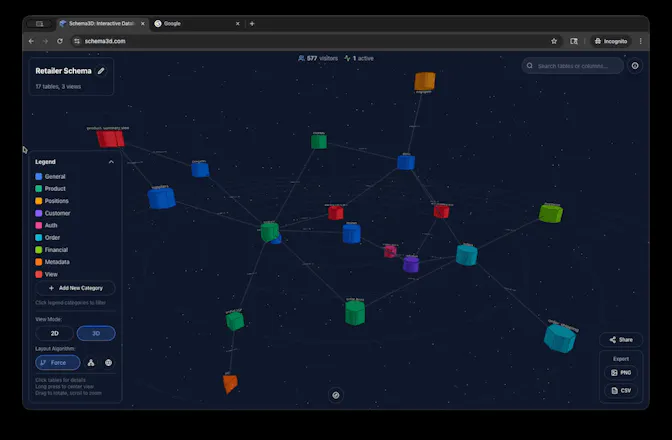Open the browser side panel icon
This screenshot has width=672, height=440.
(x=574, y=41)
